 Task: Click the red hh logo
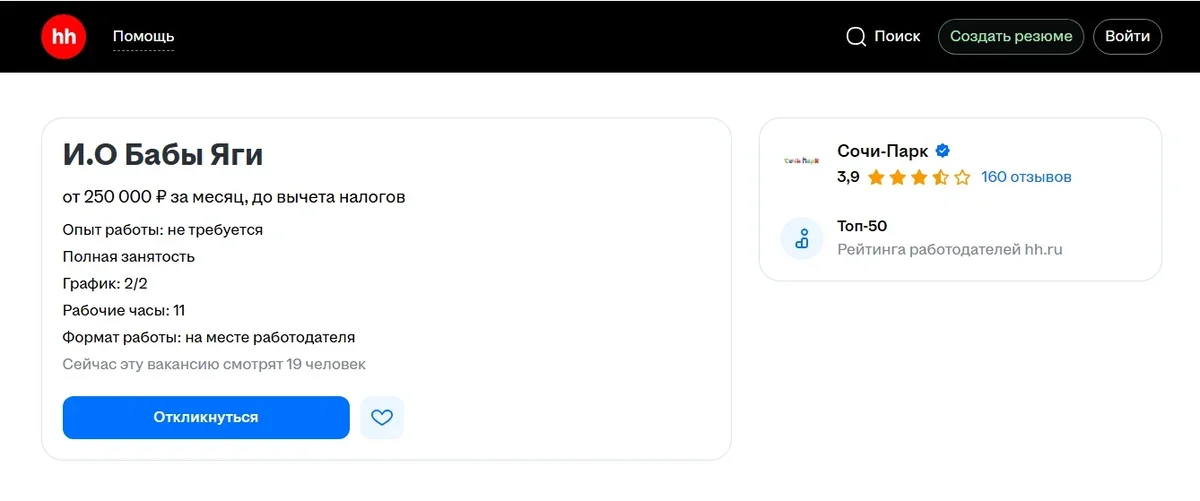click(x=63, y=37)
